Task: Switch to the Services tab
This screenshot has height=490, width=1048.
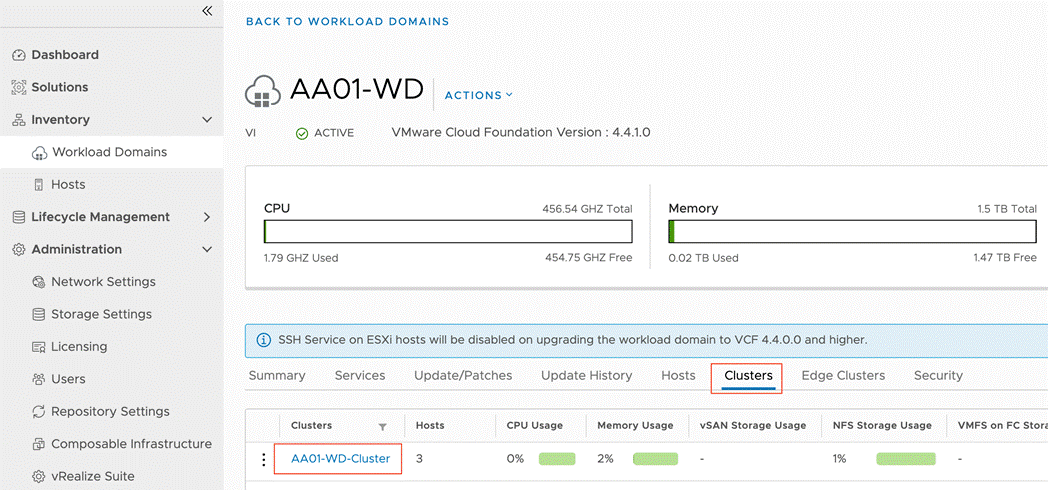Action: [x=360, y=376]
